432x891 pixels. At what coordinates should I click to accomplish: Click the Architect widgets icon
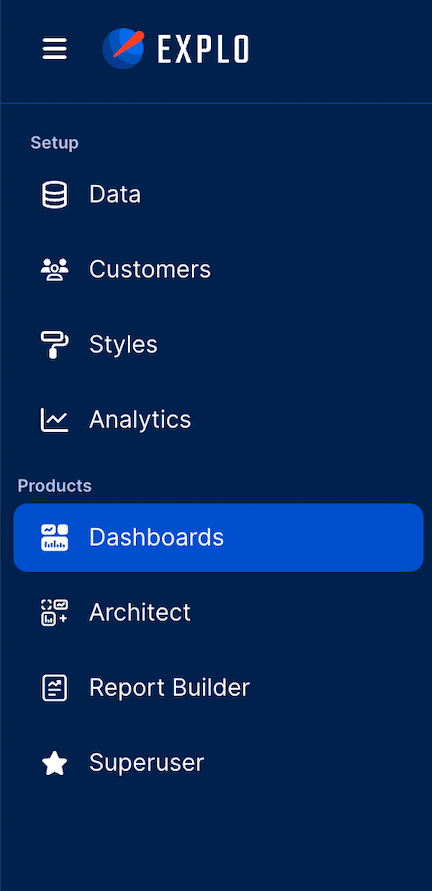pyautogui.click(x=55, y=613)
